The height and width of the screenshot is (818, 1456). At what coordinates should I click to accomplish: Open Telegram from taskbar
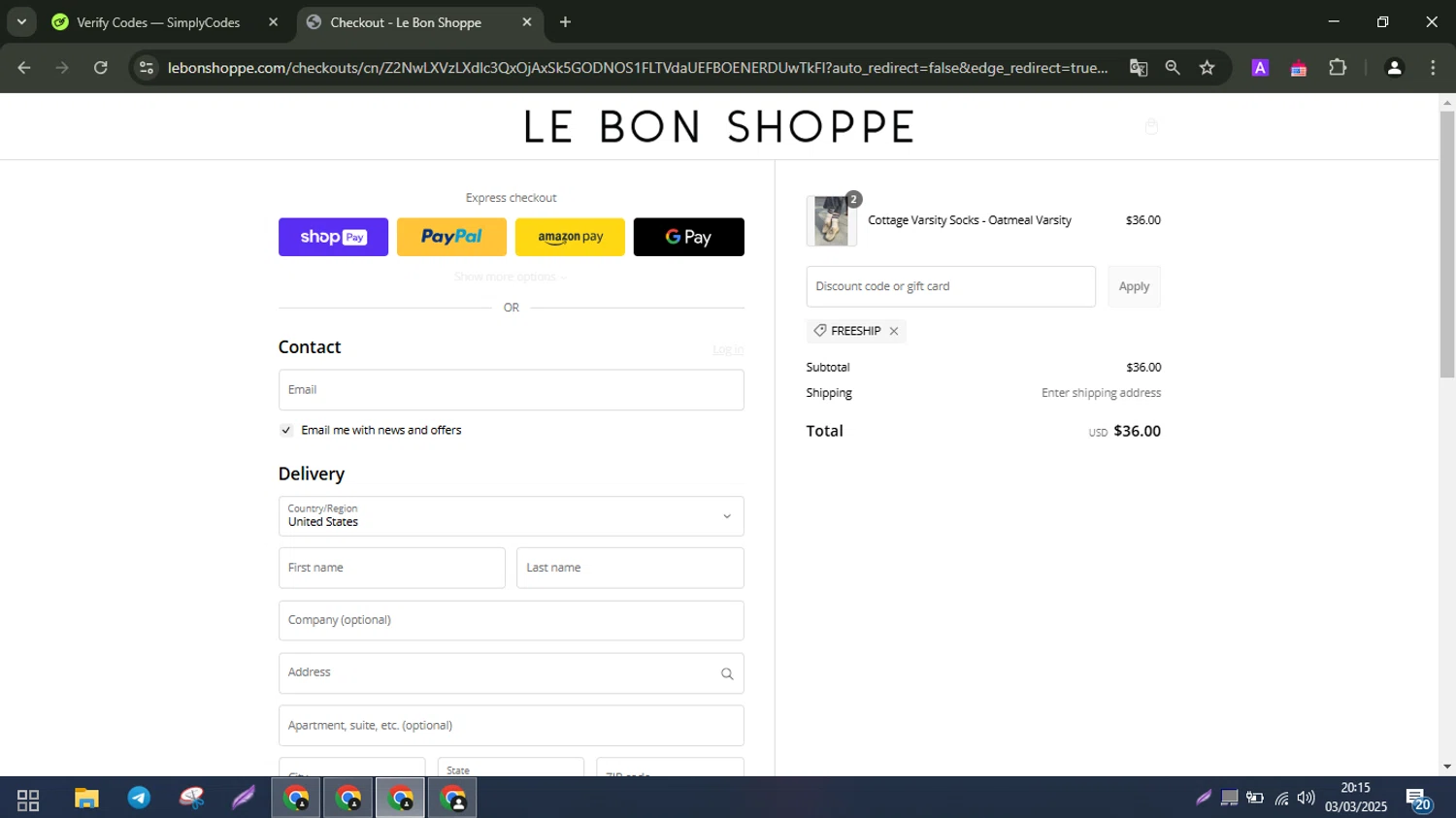(x=139, y=799)
